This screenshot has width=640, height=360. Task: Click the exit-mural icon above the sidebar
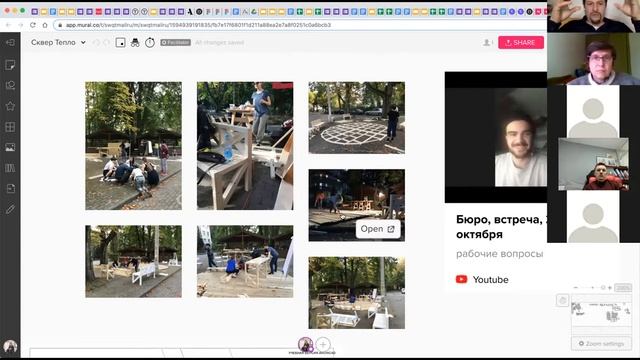coord(10,42)
